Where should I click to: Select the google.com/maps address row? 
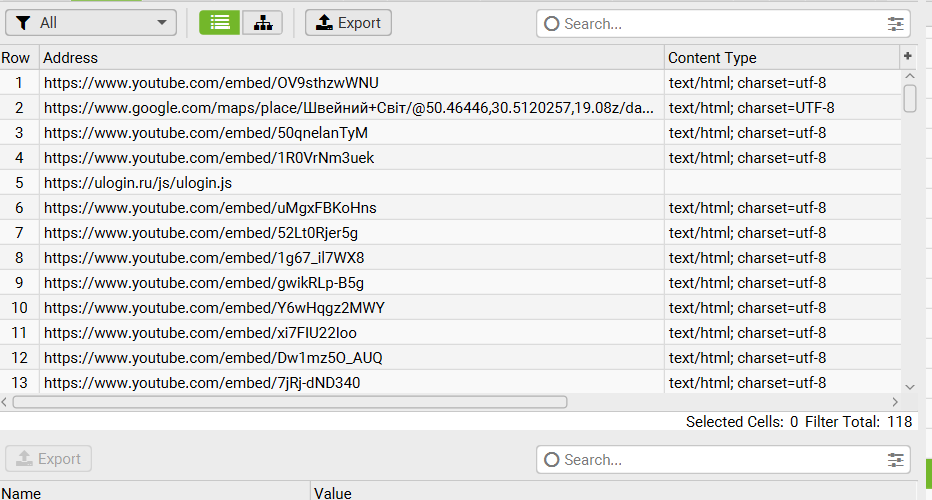pyautogui.click(x=352, y=108)
